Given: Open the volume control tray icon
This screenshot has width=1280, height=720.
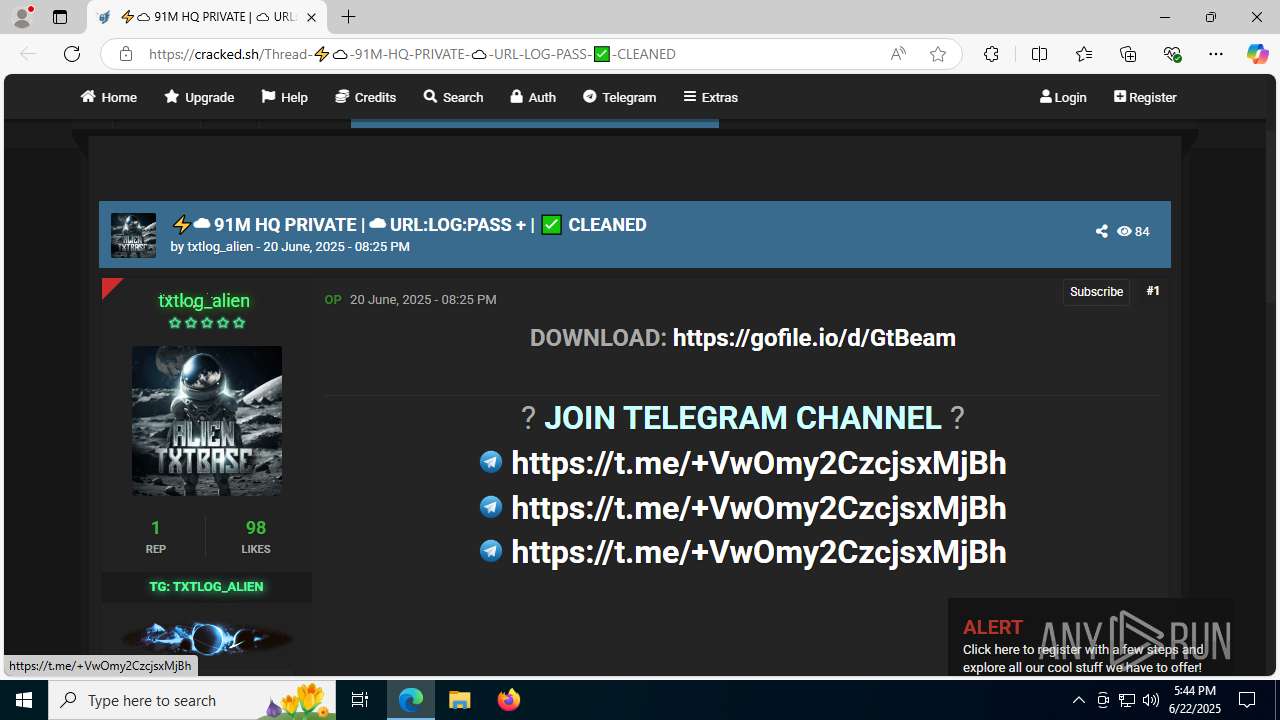Looking at the screenshot, I should click(x=1151, y=700).
